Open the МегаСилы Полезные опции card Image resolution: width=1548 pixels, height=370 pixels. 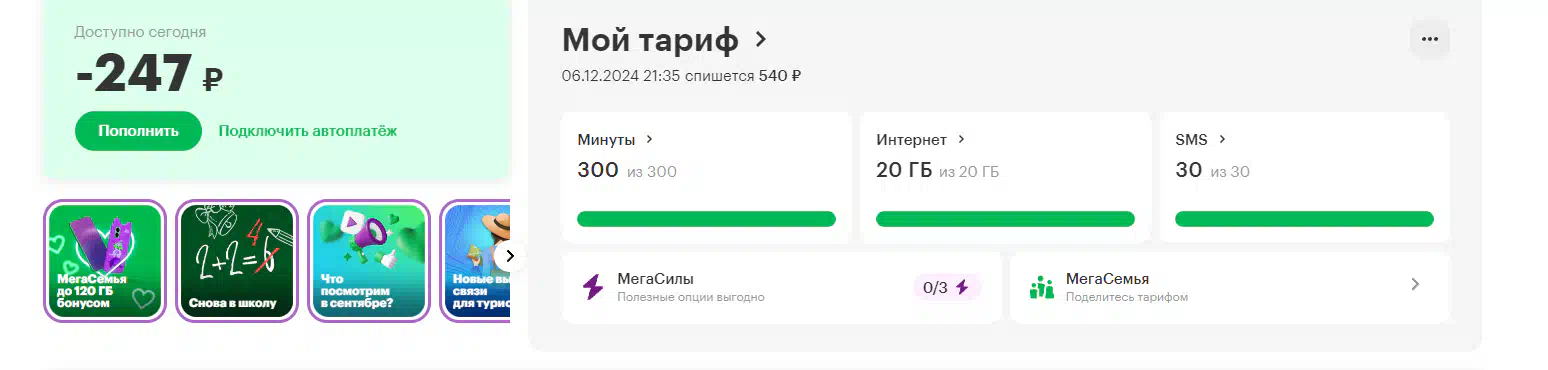coord(781,288)
